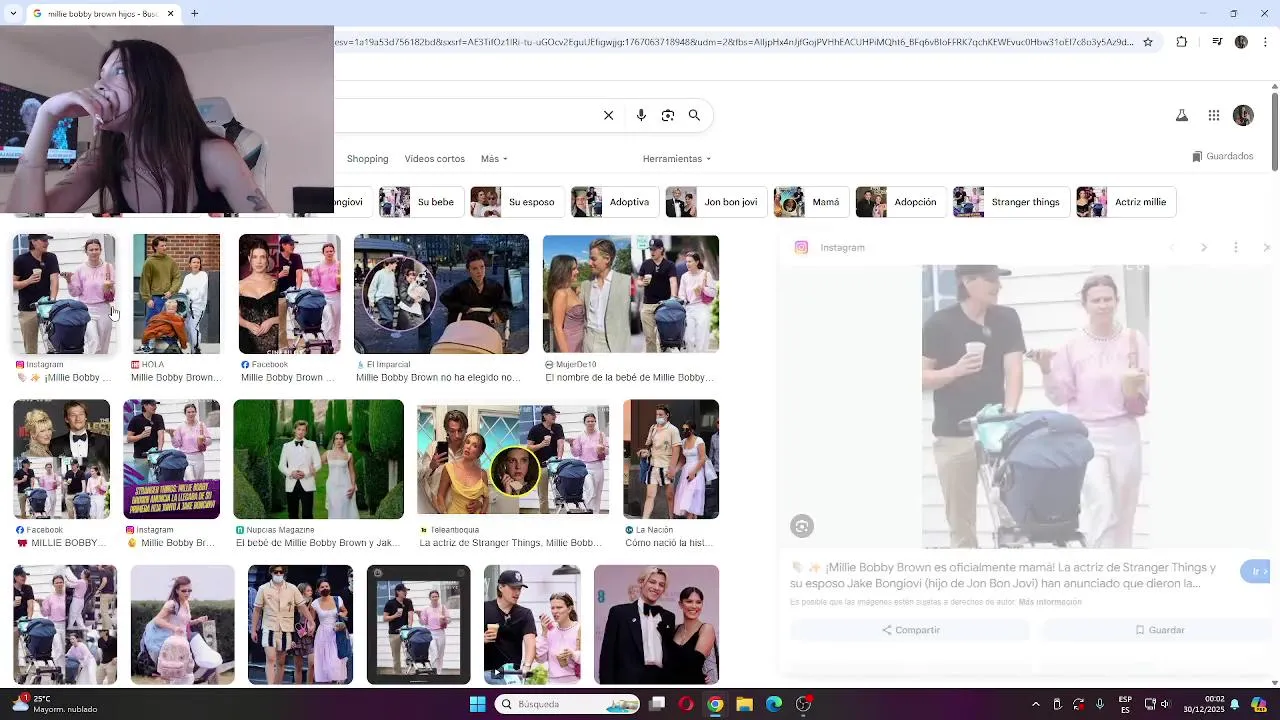Filter results with the Actriz millie chip
The width and height of the screenshot is (1280, 720).
(1125, 202)
